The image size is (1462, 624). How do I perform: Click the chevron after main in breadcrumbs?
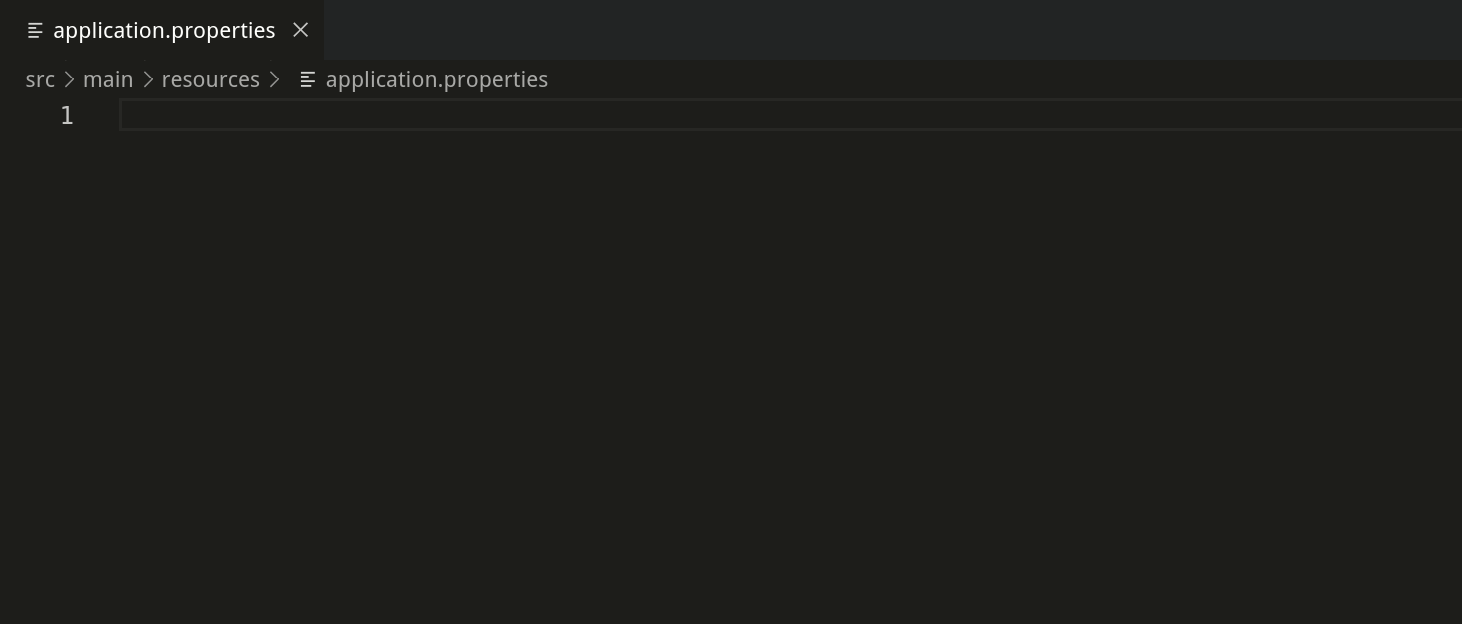pos(147,79)
